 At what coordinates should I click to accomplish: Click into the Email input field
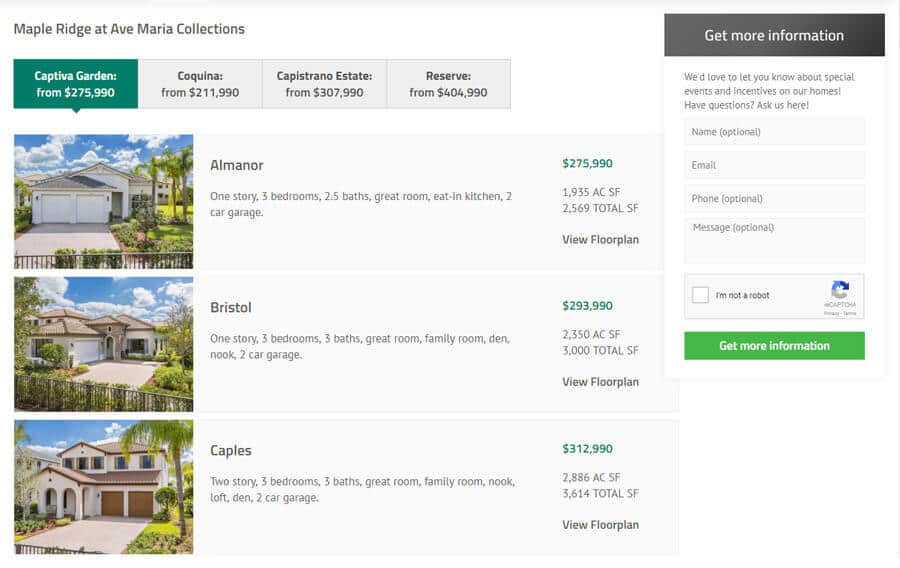coord(774,165)
